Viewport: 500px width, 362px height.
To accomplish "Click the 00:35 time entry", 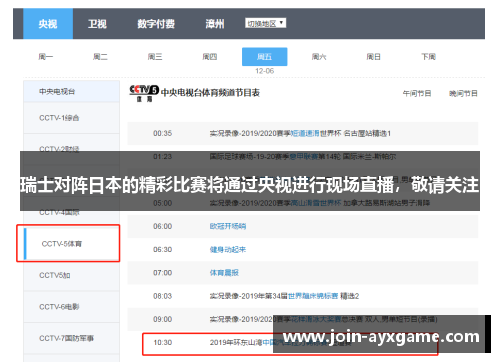I will [x=163, y=133].
